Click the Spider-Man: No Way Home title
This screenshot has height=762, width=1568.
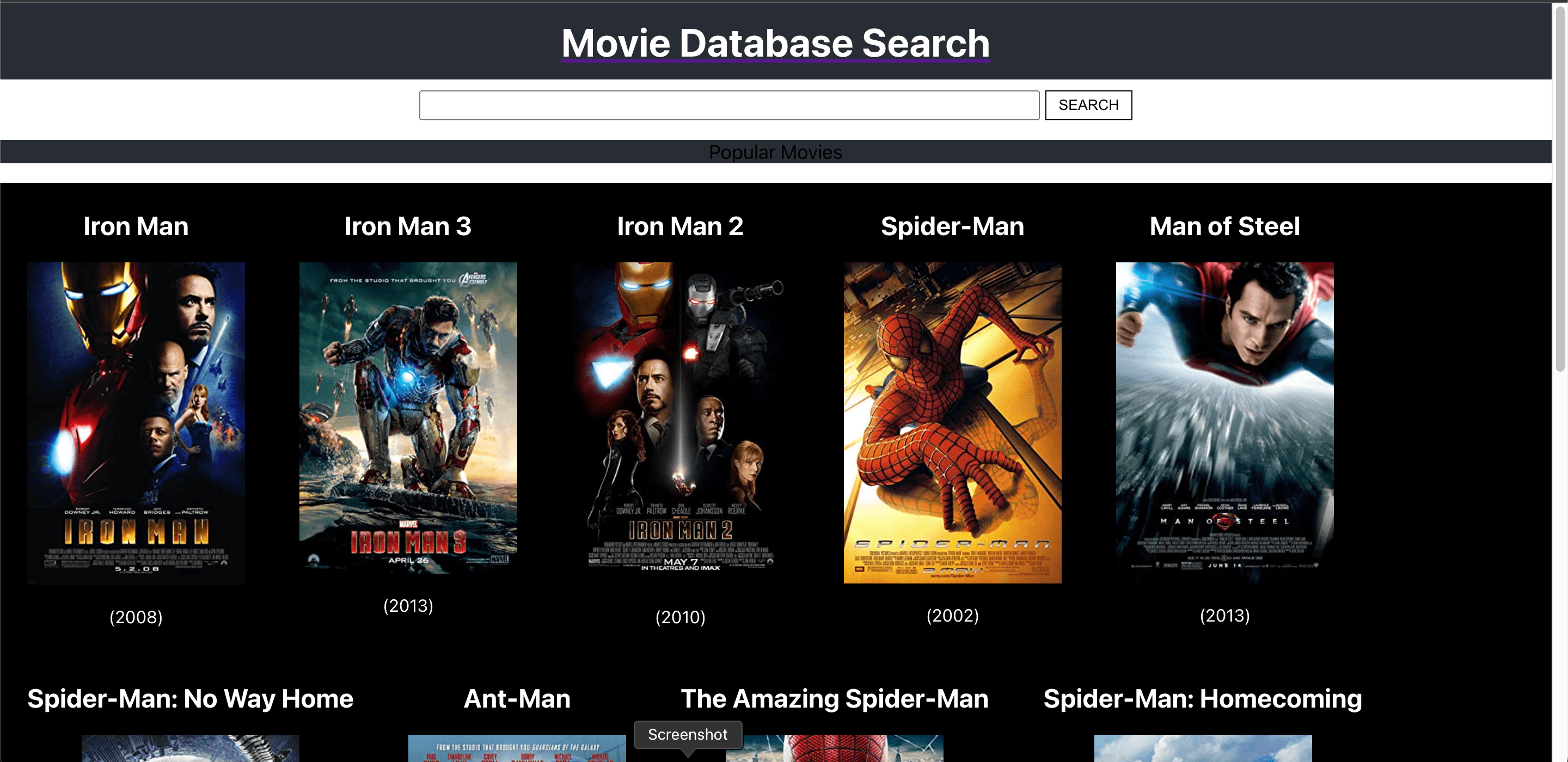coord(190,699)
